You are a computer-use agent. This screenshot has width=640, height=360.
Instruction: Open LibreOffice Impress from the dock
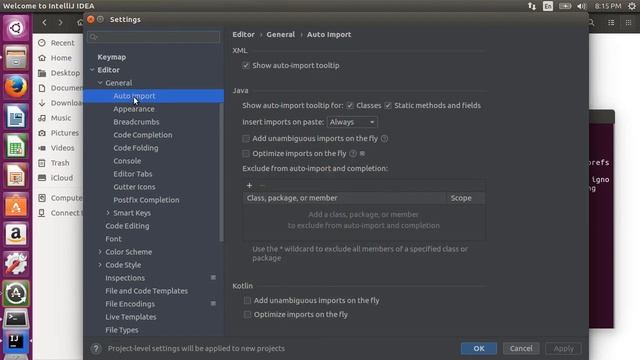16,176
